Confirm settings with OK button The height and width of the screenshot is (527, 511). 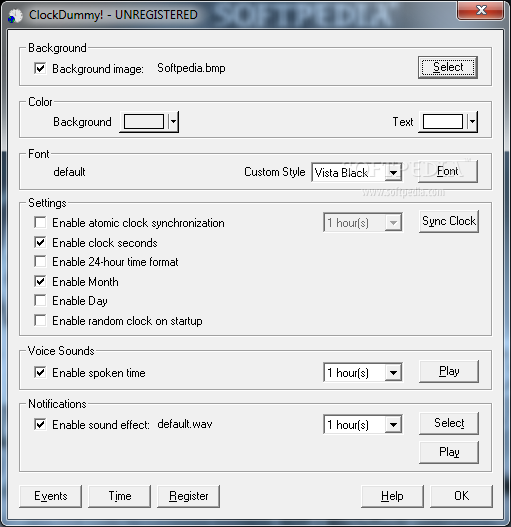point(462,496)
